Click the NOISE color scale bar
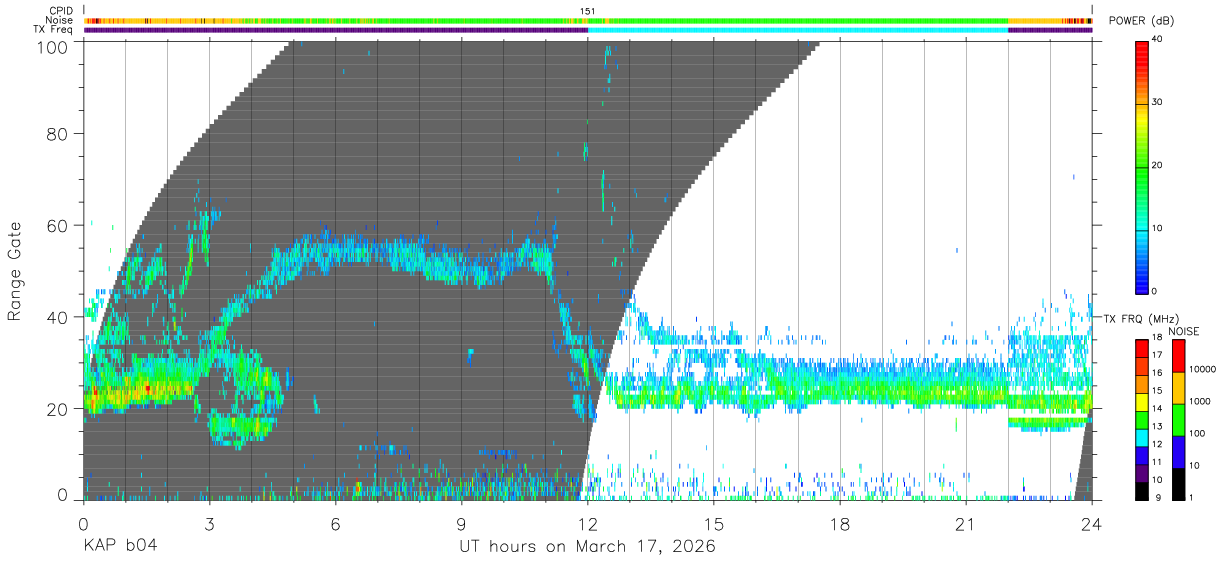1228x567 pixels. click(1178, 419)
